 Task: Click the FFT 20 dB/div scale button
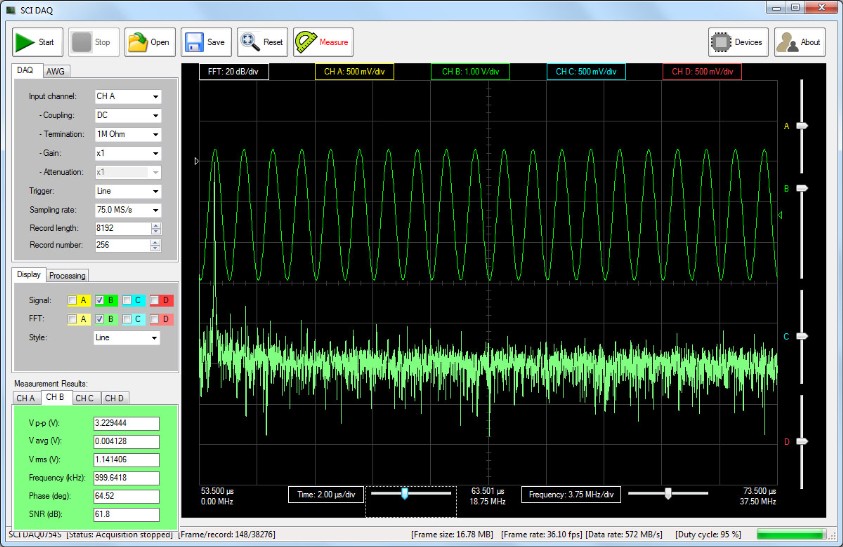(x=233, y=72)
